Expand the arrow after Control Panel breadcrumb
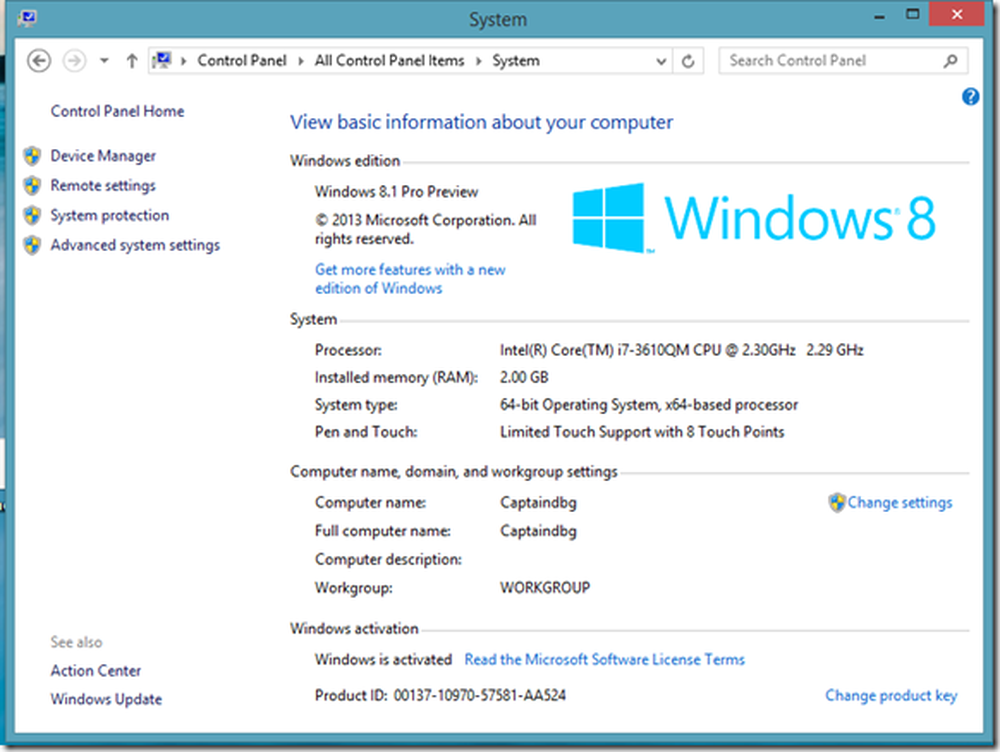Image resolution: width=1000 pixels, height=752 pixels. pyautogui.click(x=300, y=61)
